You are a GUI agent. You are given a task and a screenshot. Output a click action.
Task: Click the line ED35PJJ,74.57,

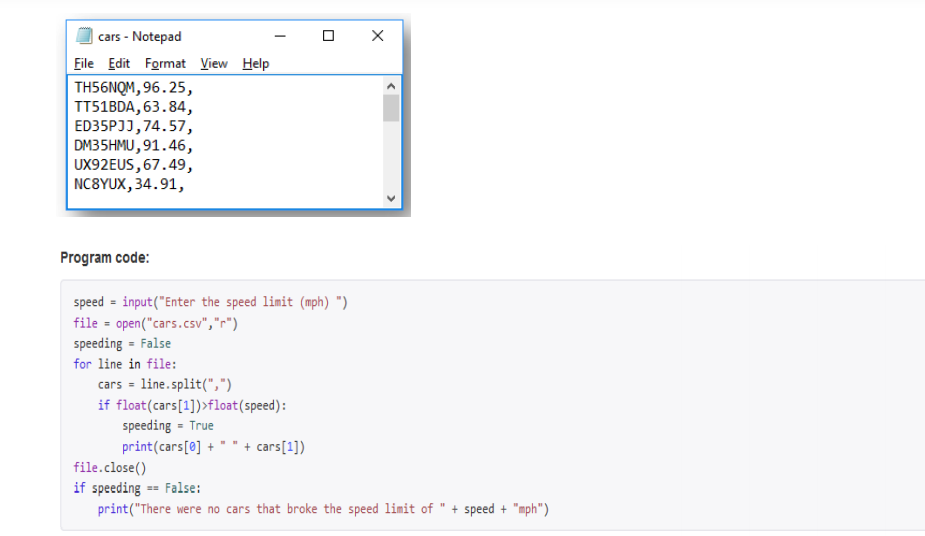click(x=134, y=126)
